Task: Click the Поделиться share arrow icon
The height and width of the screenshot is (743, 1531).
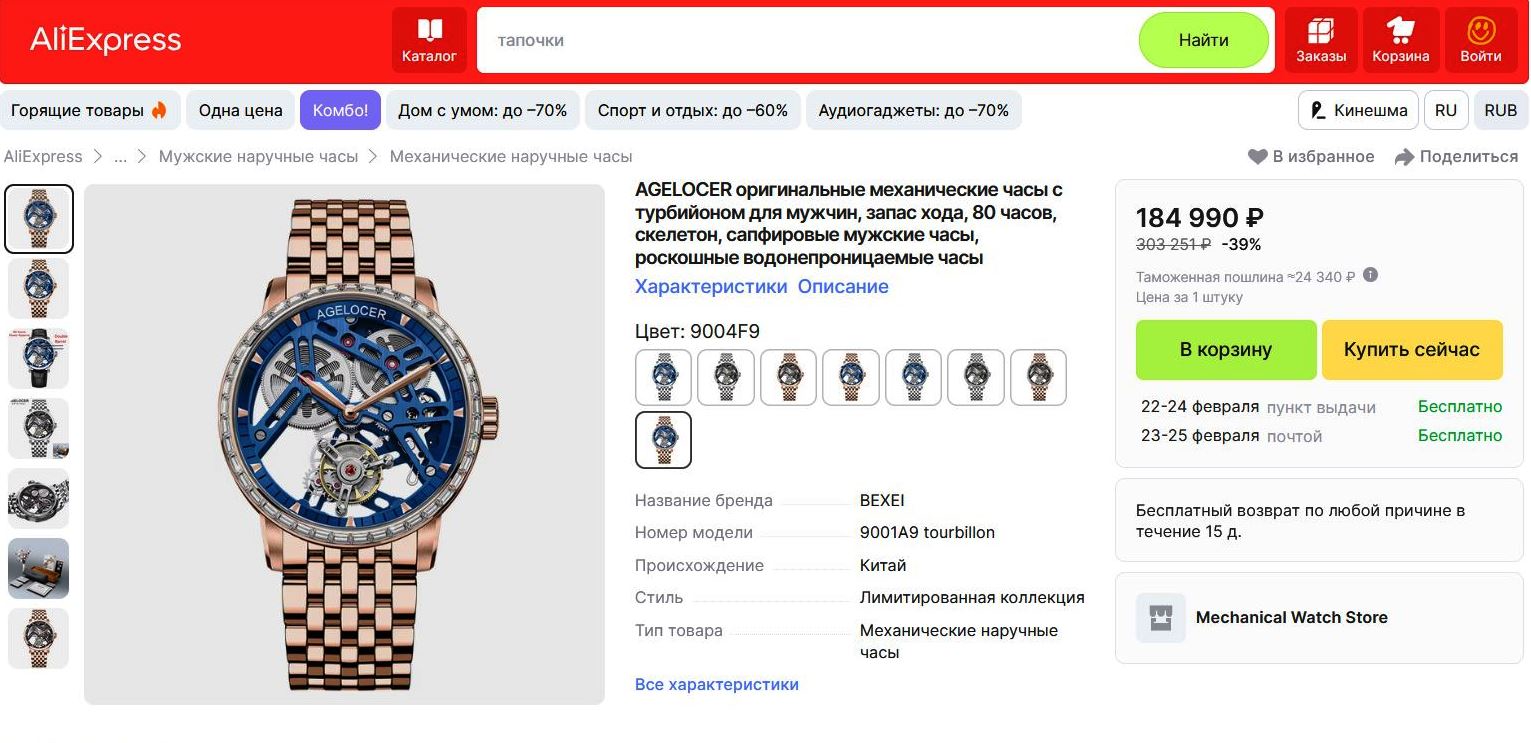Action: point(1405,157)
